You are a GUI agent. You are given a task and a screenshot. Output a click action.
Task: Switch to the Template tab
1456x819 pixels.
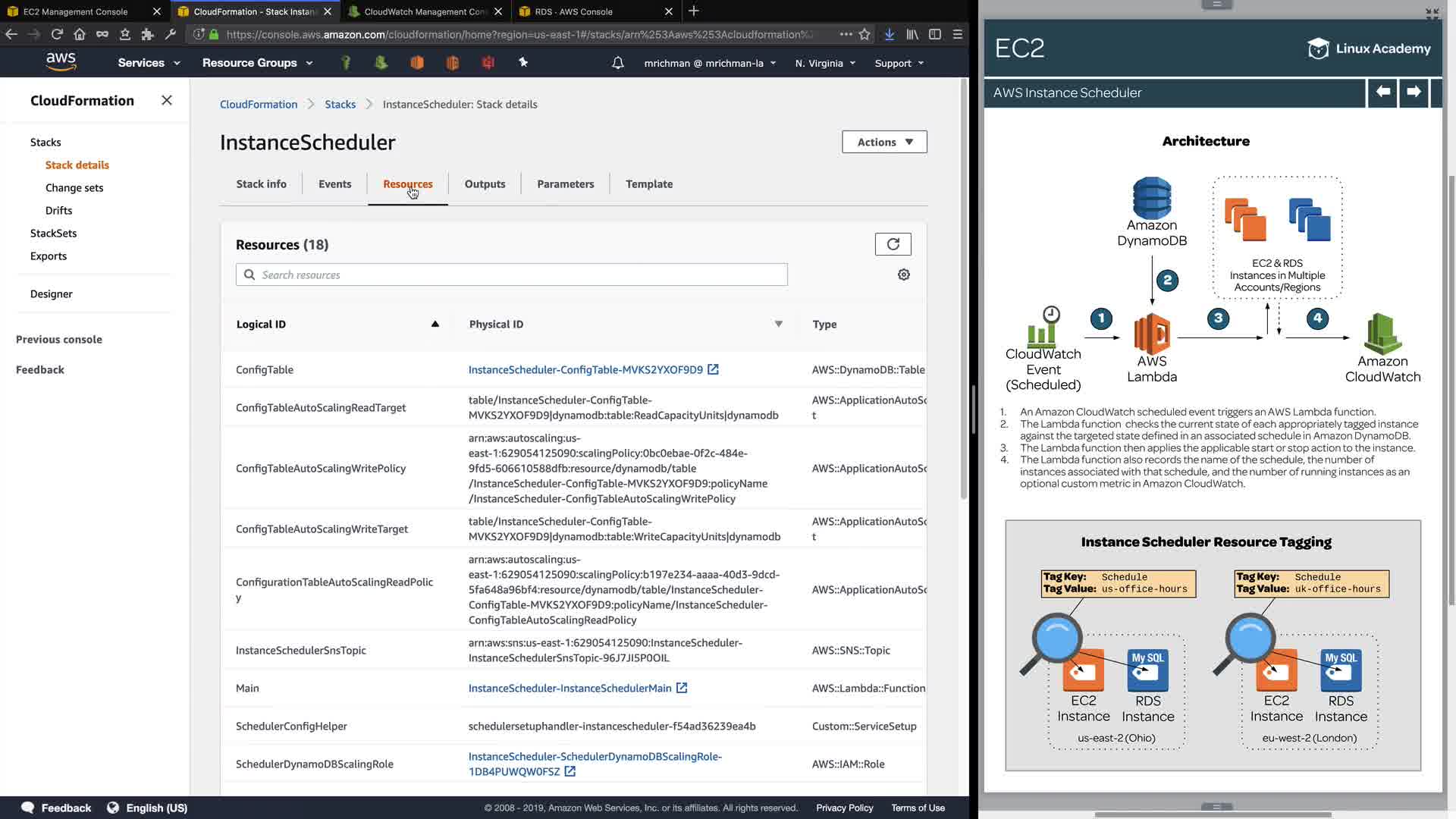[649, 184]
